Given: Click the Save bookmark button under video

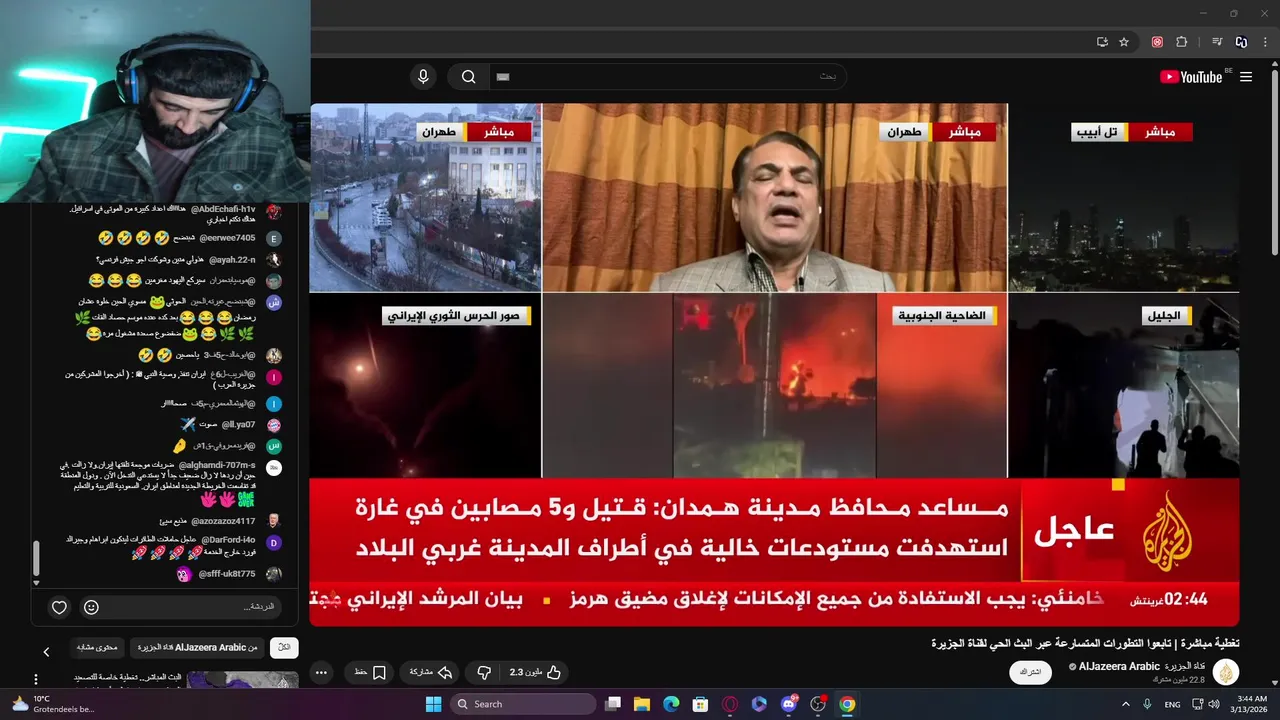Looking at the screenshot, I should [x=370, y=672].
